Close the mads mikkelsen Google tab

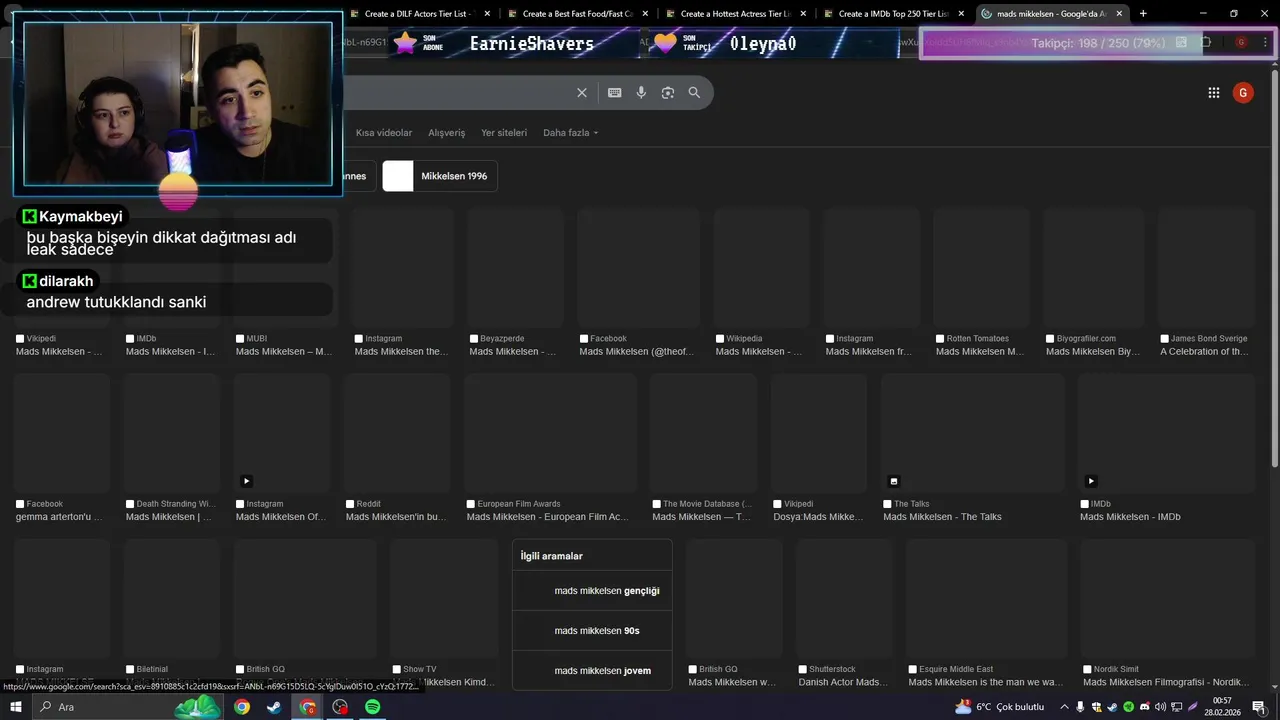pos(1120,14)
